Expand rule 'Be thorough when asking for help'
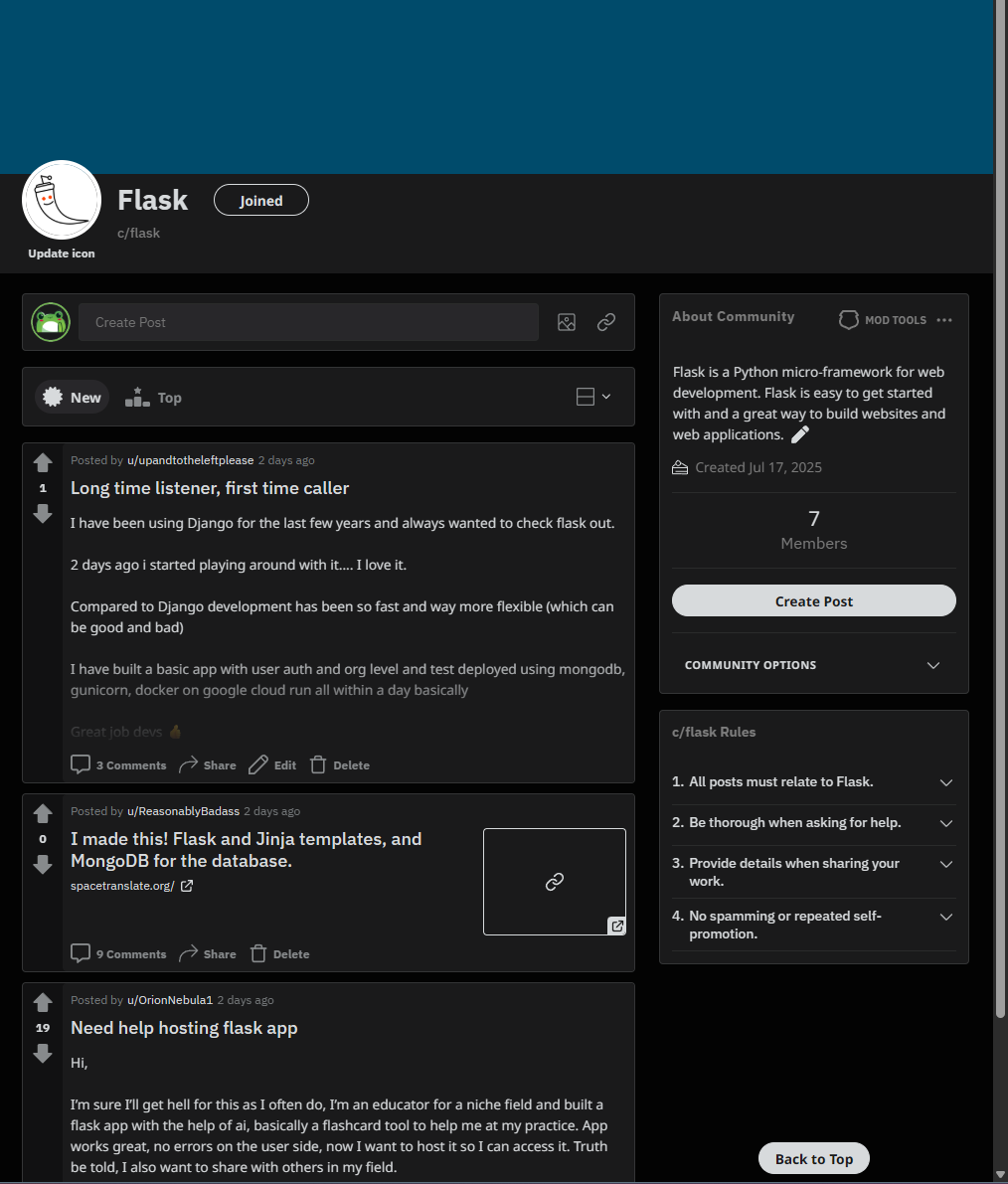 click(x=814, y=823)
